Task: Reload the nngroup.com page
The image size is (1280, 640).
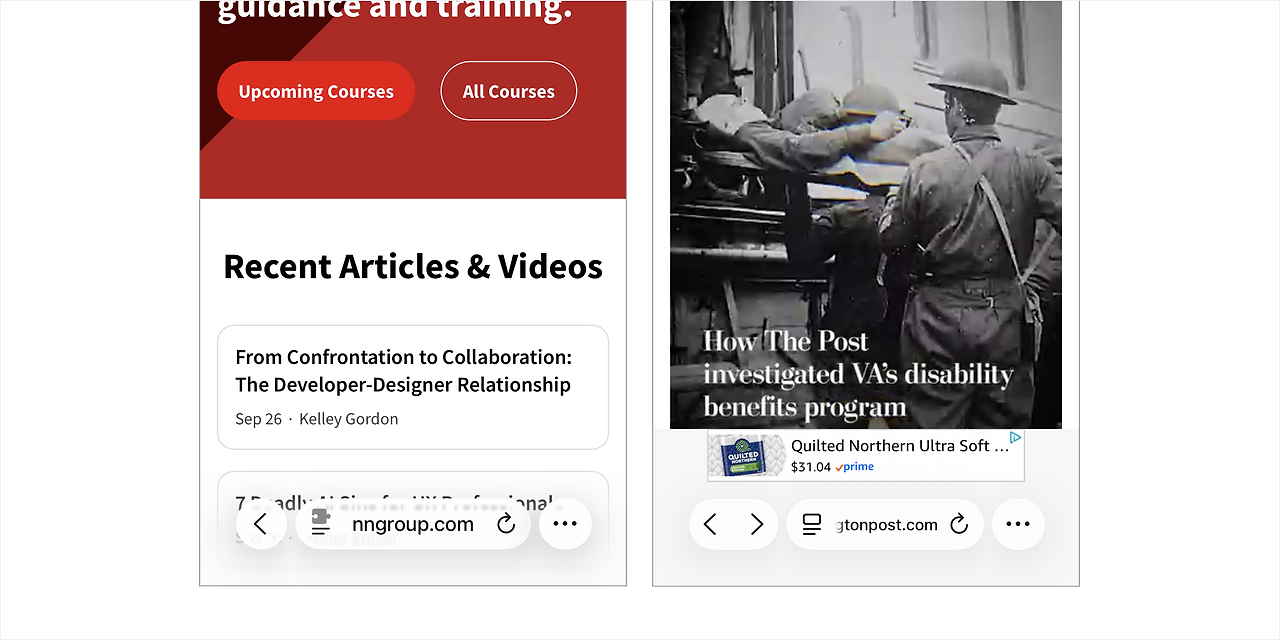Action: point(506,524)
